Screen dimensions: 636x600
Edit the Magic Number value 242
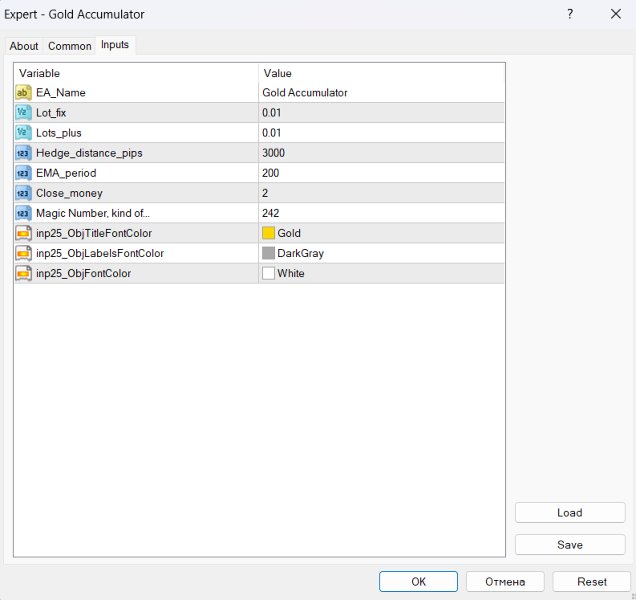click(381, 213)
